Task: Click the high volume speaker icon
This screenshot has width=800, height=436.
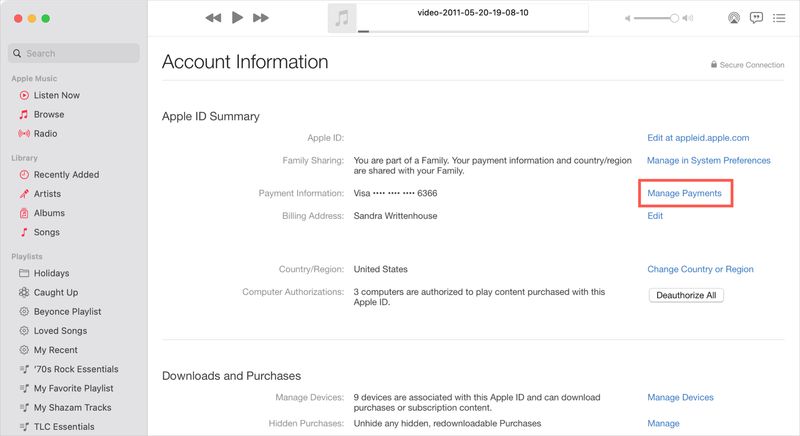Action: click(x=688, y=18)
